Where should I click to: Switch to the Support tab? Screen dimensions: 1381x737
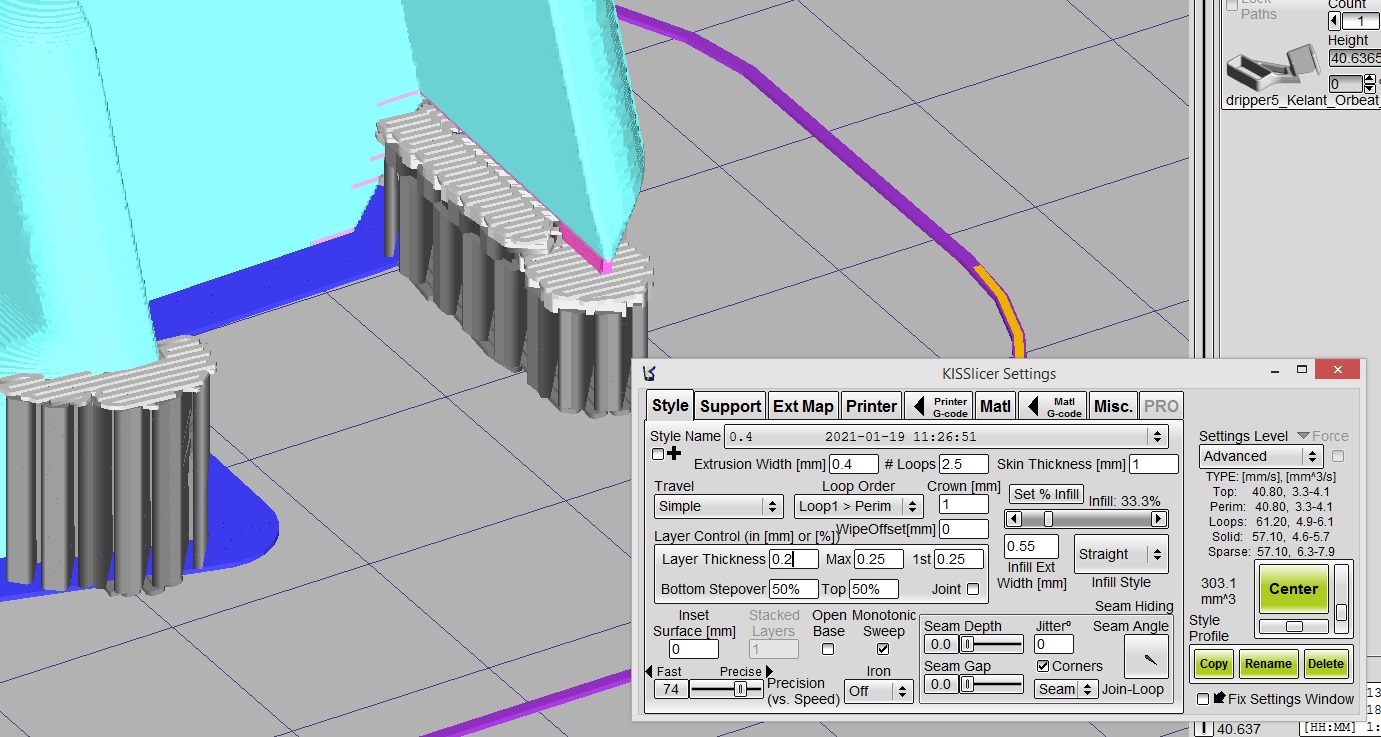[x=730, y=406]
